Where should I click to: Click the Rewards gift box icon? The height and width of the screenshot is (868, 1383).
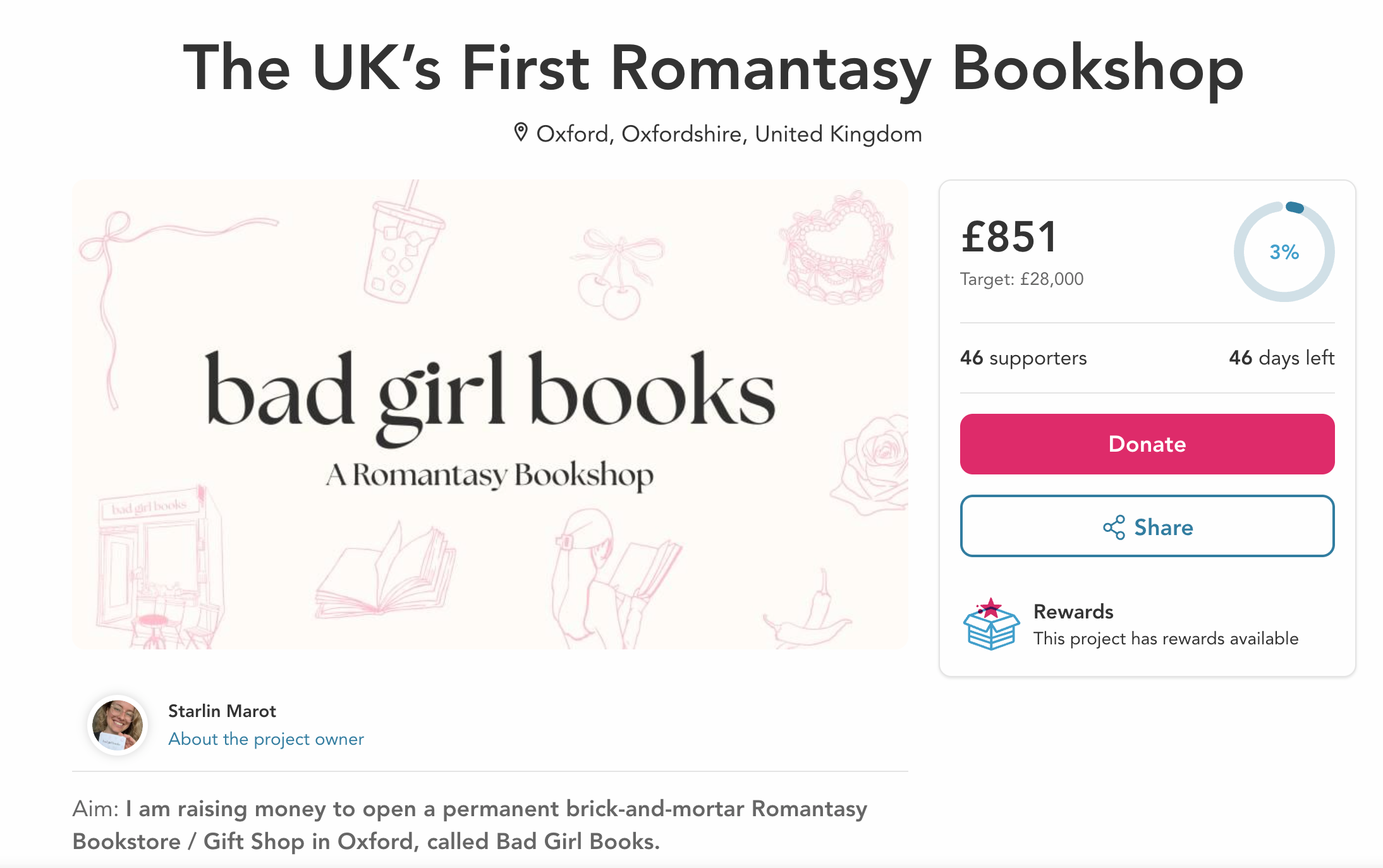tap(991, 624)
